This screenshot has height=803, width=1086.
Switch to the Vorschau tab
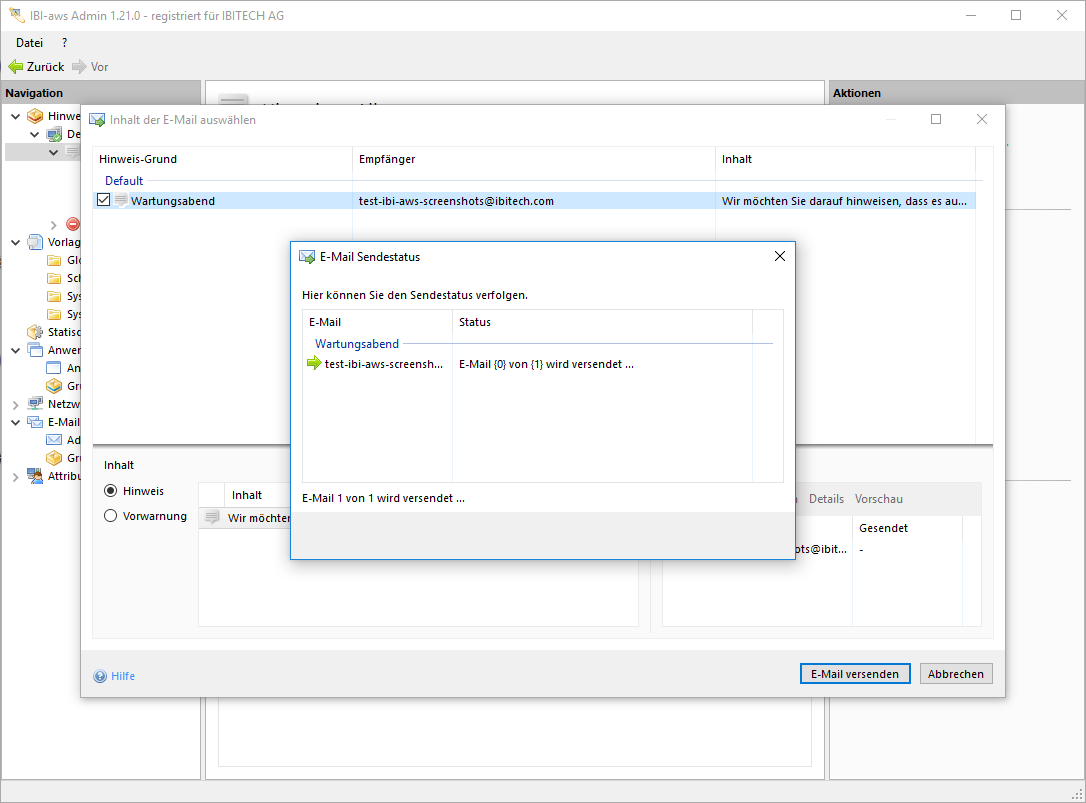click(879, 499)
